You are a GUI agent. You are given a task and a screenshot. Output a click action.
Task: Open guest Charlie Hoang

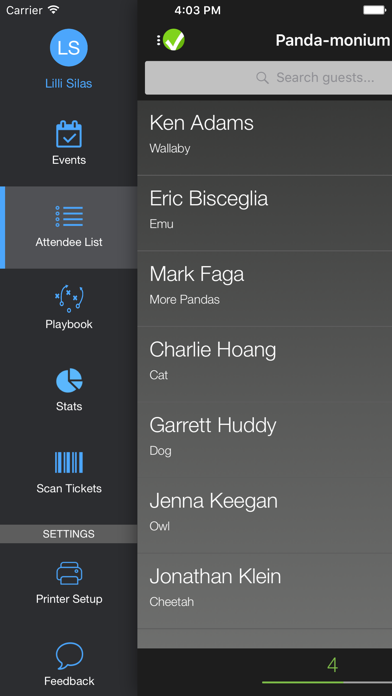265,364
